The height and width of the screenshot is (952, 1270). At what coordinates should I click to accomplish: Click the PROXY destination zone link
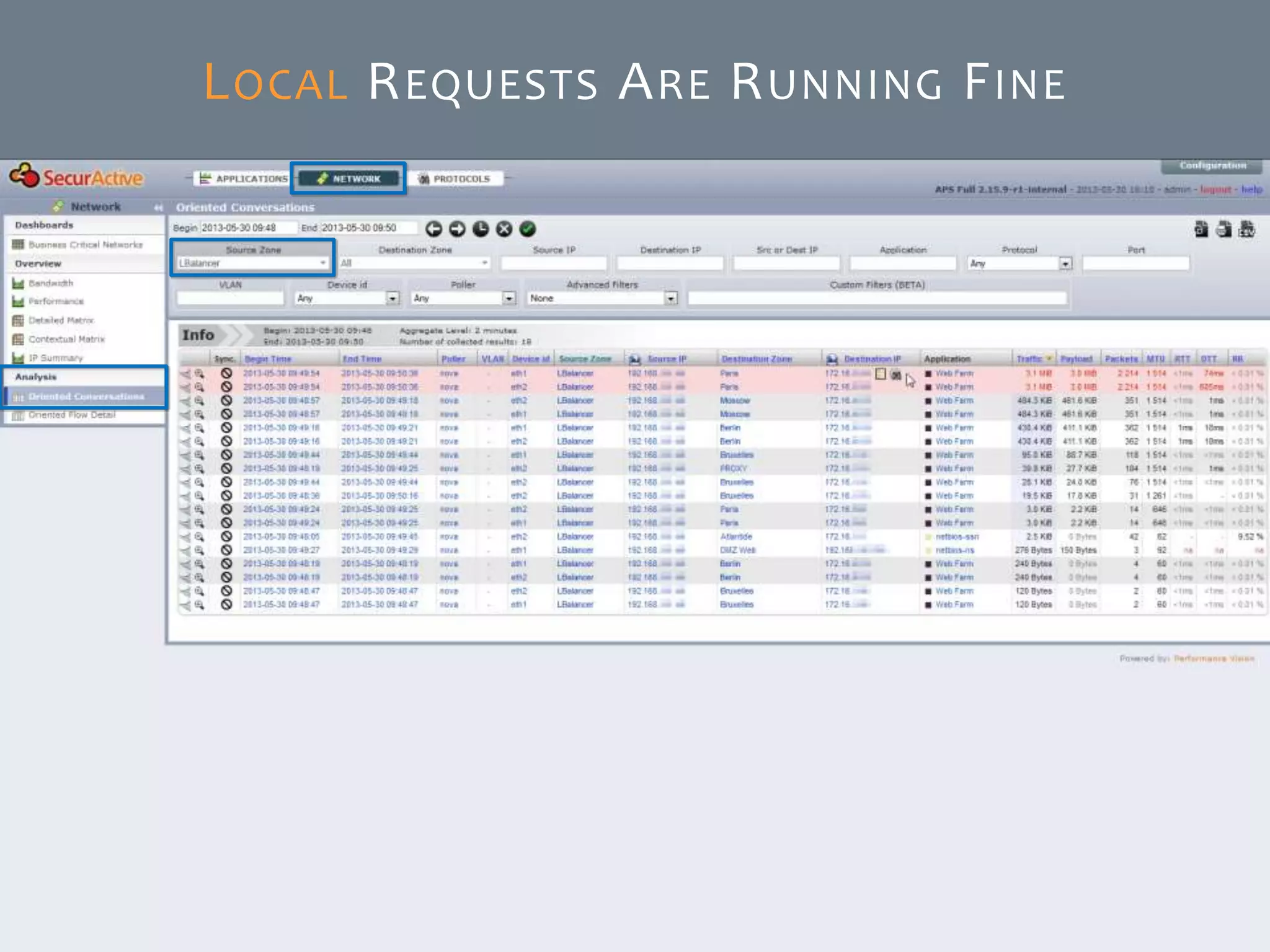(x=733, y=469)
